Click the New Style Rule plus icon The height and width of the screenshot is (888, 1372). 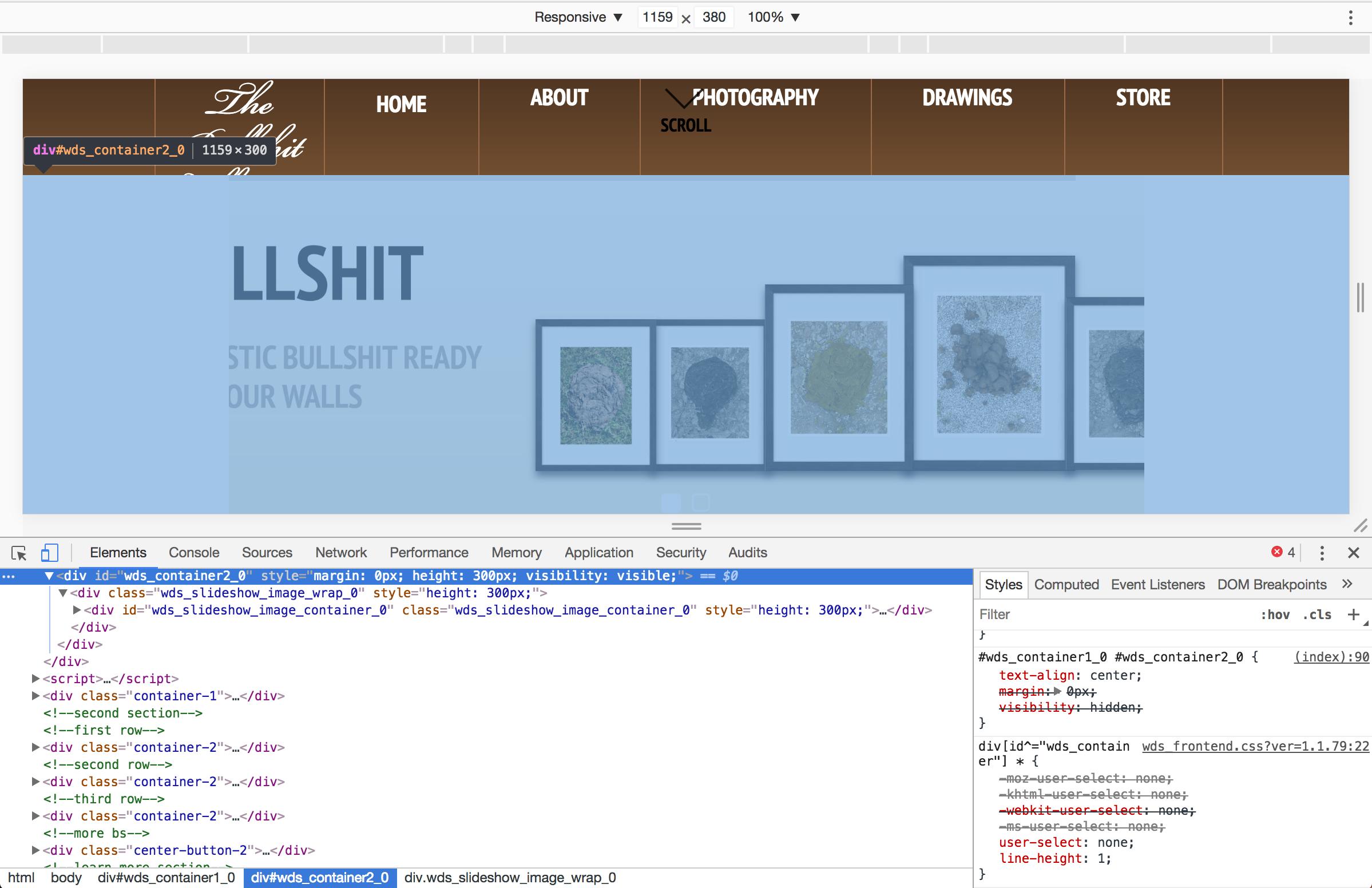tap(1353, 615)
